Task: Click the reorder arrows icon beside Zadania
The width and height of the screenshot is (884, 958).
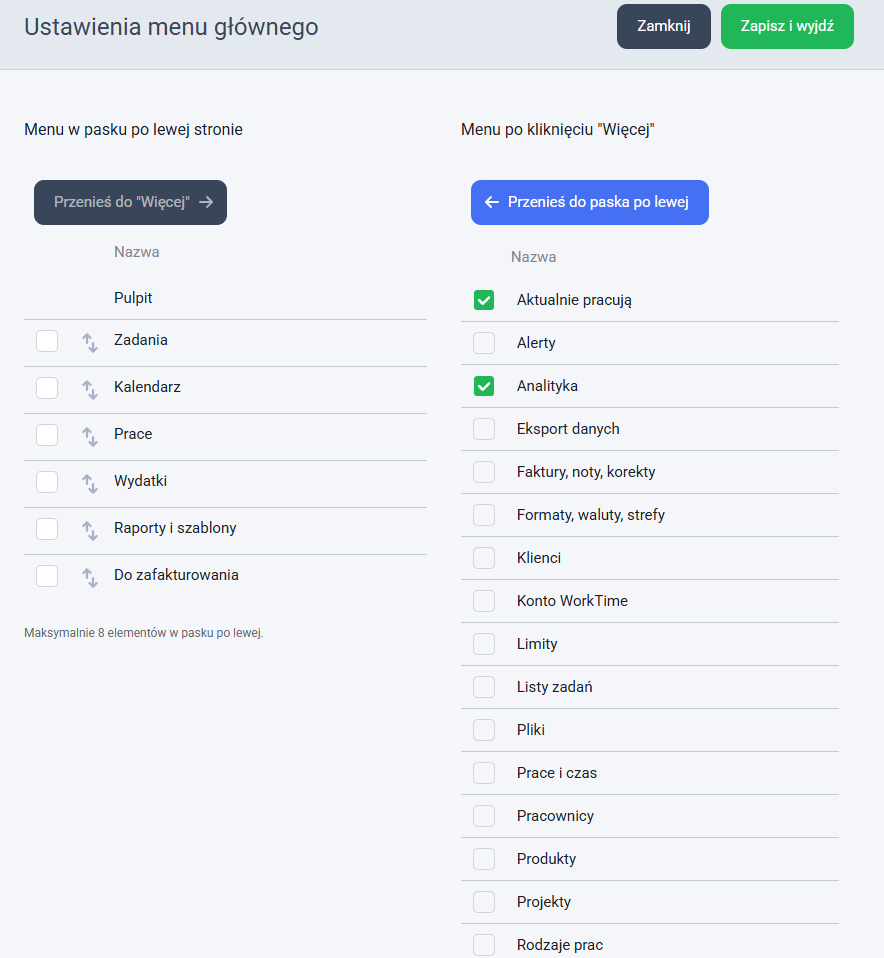Action: point(90,343)
